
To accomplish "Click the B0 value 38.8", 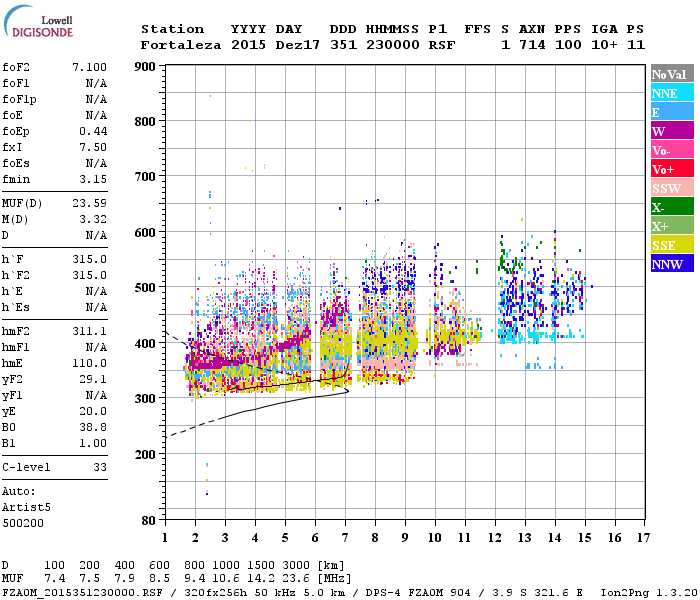I will (x=93, y=427).
